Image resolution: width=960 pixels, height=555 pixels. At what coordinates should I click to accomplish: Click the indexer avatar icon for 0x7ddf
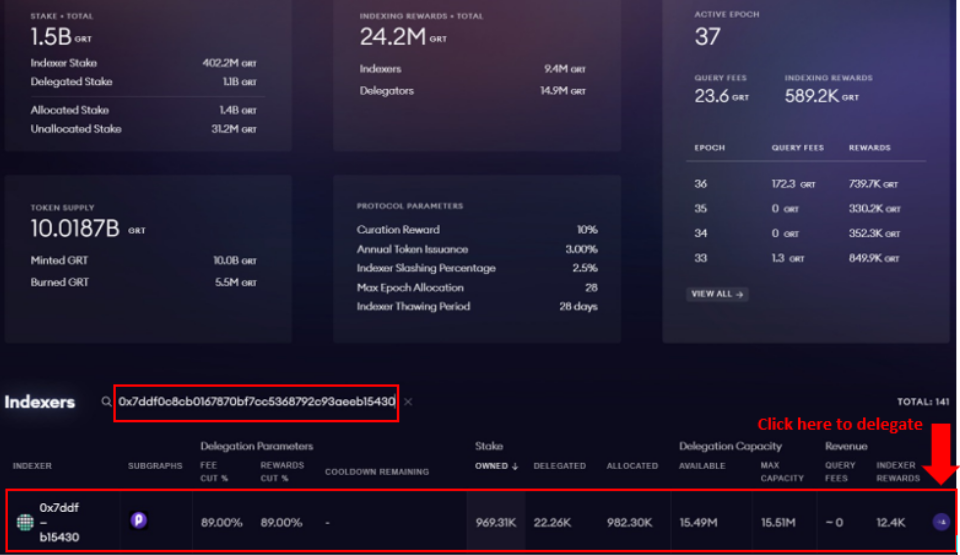click(25, 522)
